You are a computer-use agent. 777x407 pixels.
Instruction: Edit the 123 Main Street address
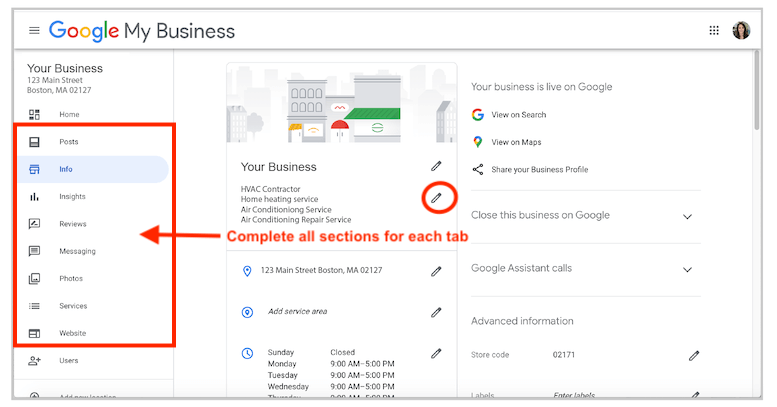point(436,271)
